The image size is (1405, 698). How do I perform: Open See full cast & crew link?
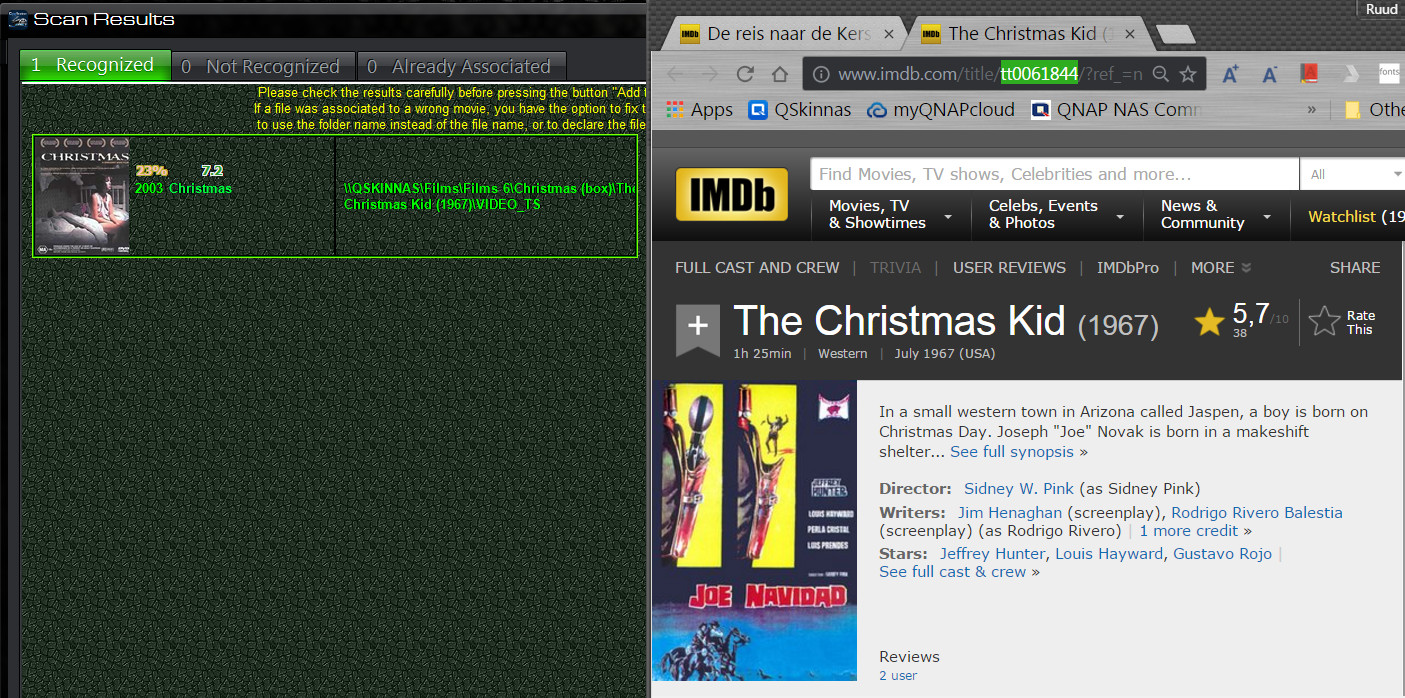[953, 571]
